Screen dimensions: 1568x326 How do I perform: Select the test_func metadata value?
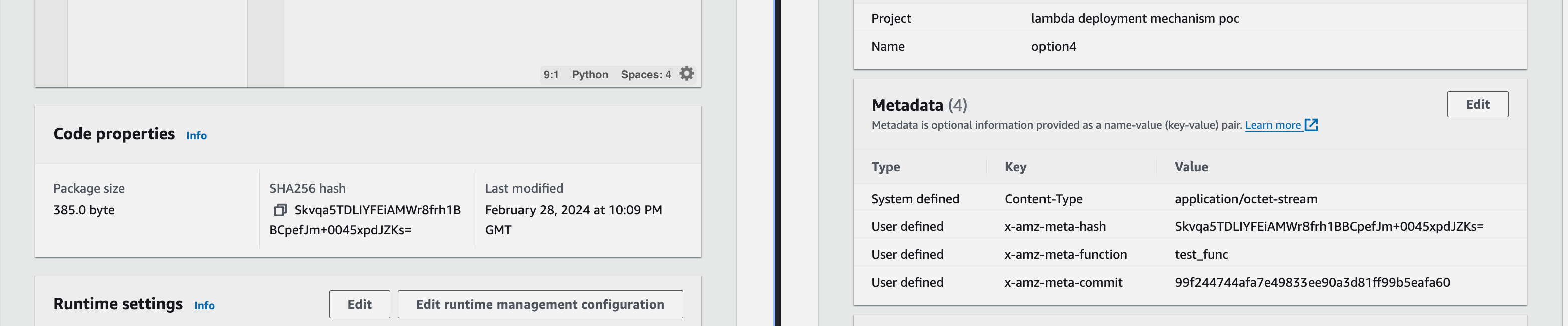(1202, 254)
